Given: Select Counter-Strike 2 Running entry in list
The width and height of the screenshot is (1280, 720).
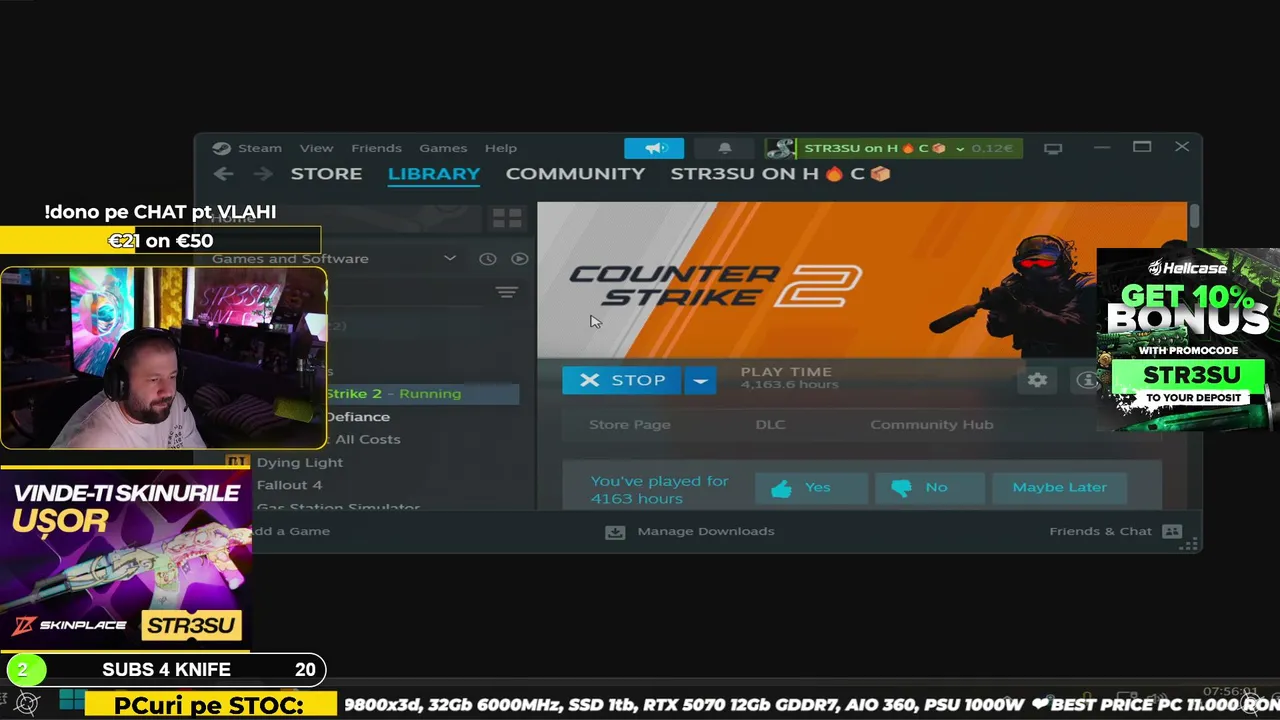Looking at the screenshot, I should (422, 394).
